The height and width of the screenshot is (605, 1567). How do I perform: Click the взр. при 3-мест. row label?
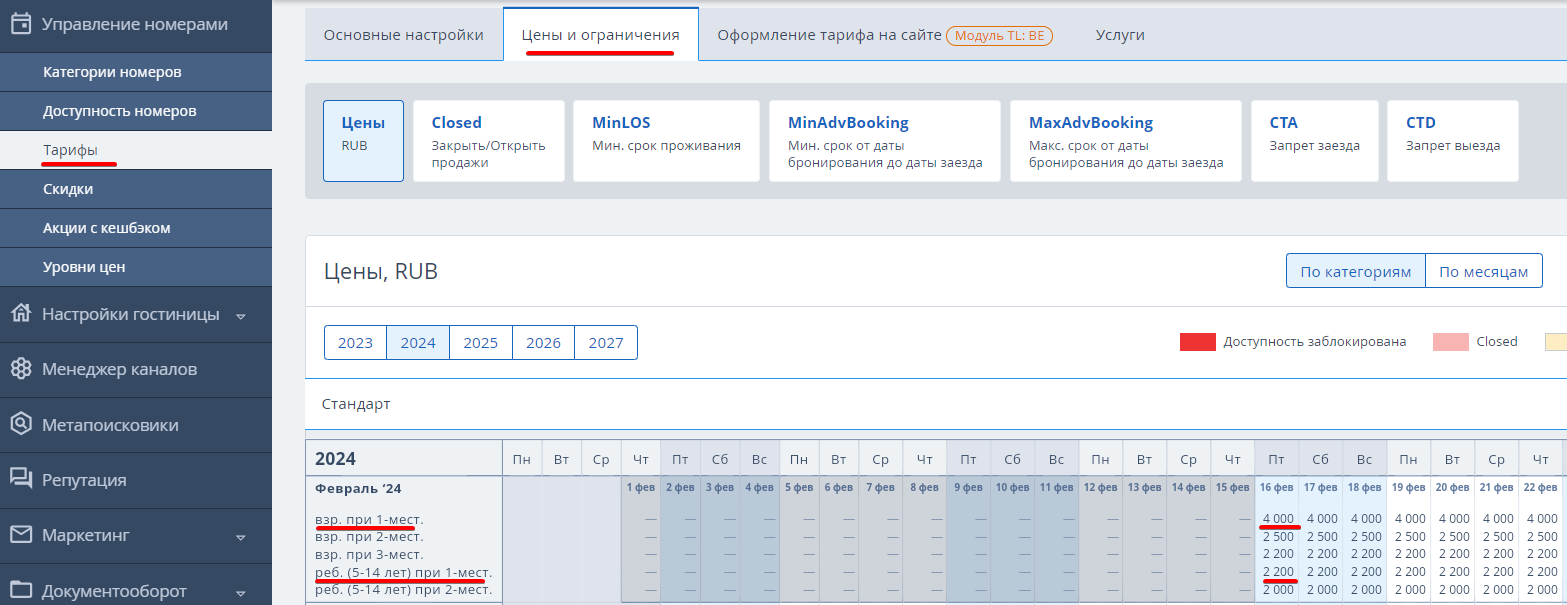pos(369,554)
